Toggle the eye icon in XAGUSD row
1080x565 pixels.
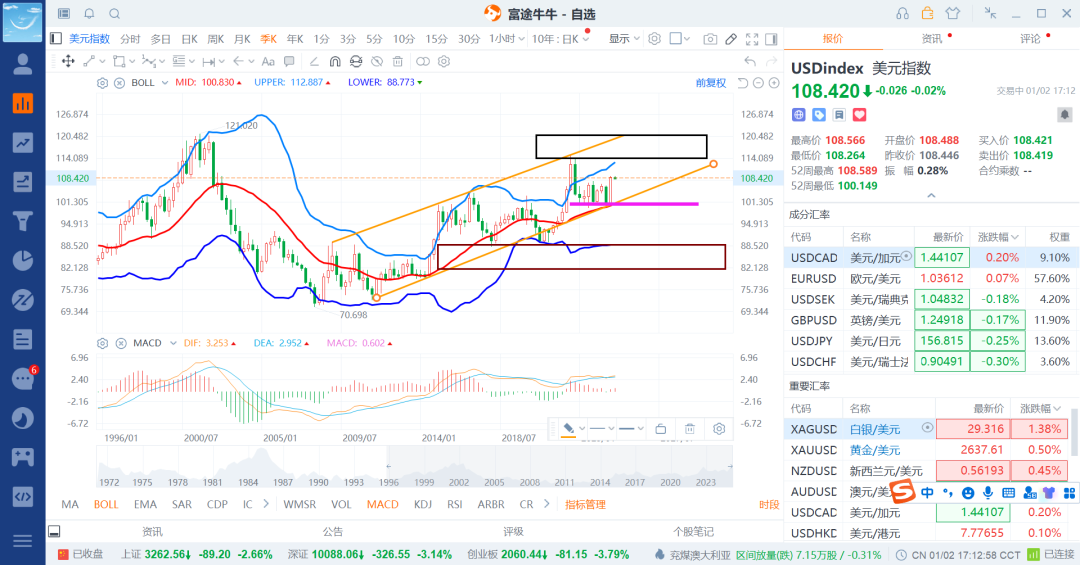(927, 428)
